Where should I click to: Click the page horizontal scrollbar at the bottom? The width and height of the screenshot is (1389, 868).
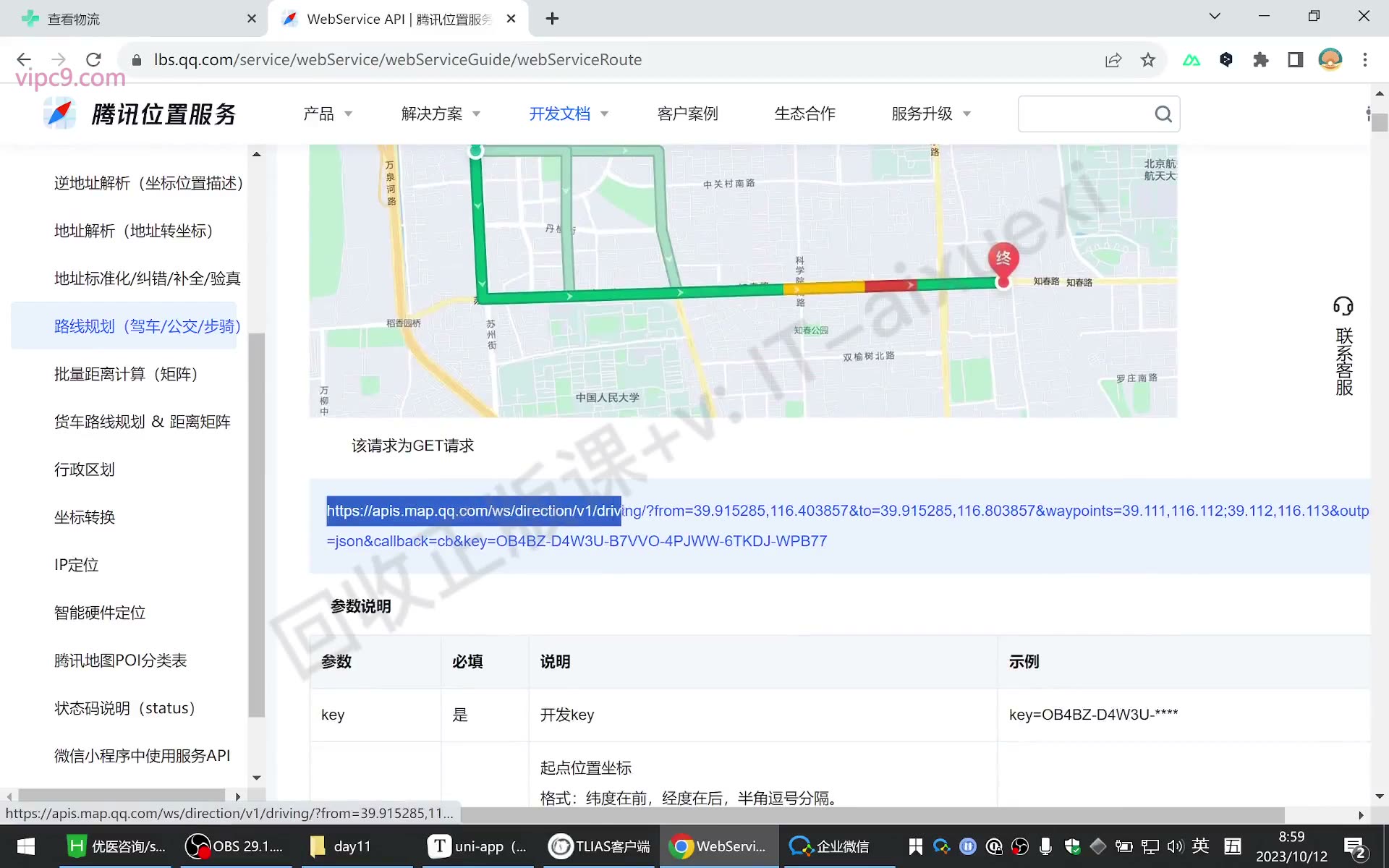click(872, 814)
